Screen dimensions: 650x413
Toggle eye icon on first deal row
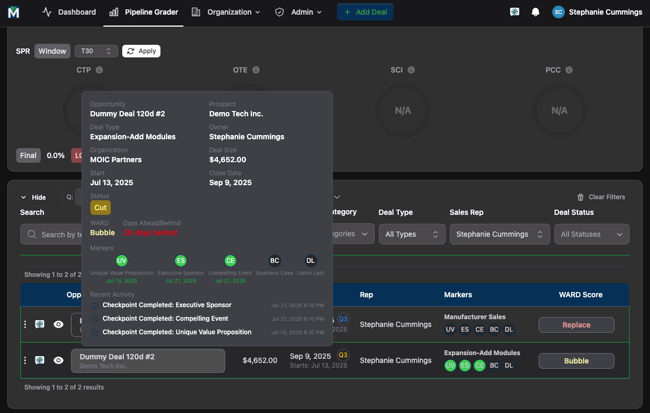point(58,324)
